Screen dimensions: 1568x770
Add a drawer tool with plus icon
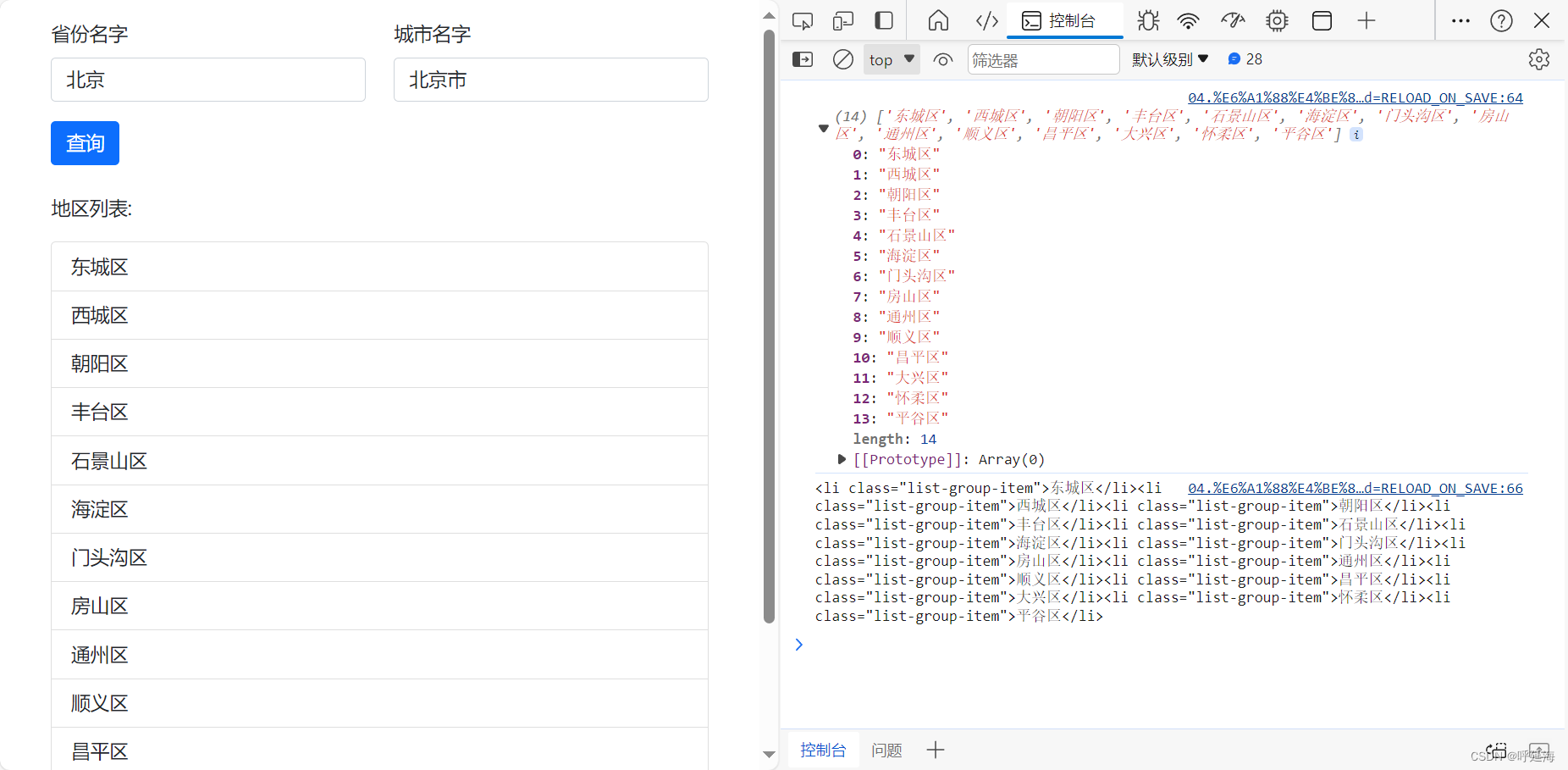click(x=935, y=750)
